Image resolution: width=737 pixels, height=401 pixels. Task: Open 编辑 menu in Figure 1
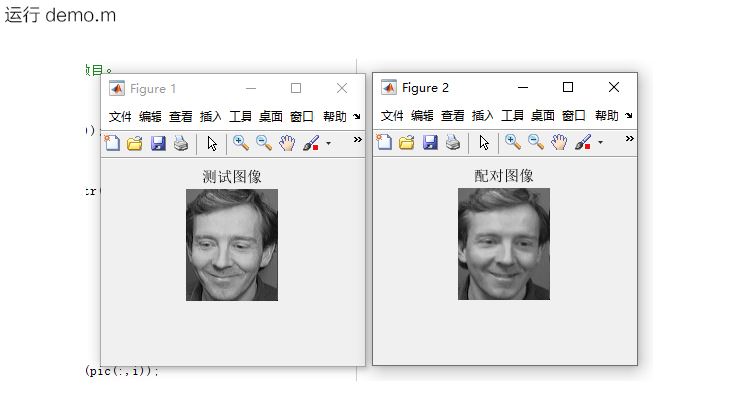click(150, 116)
